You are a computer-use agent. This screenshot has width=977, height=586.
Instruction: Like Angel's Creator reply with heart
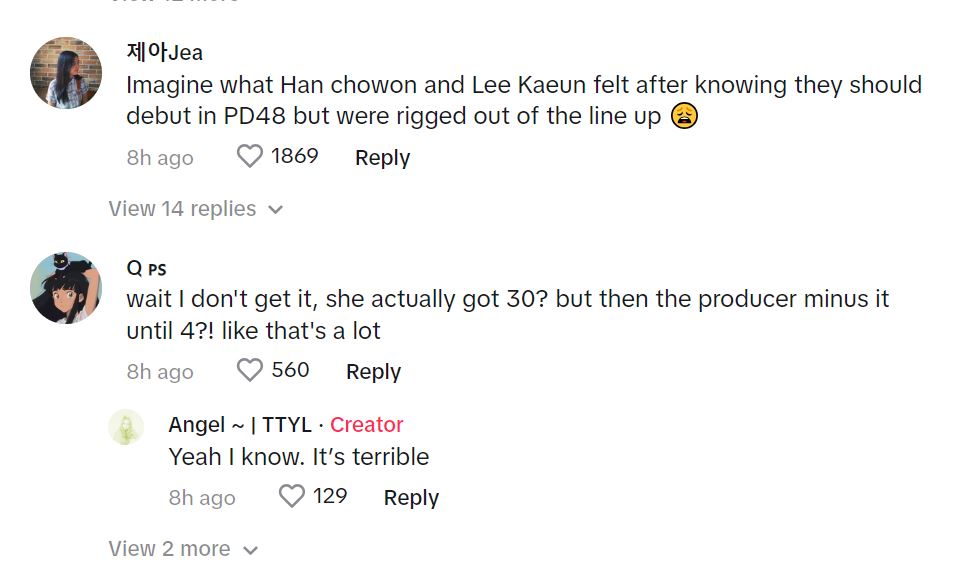point(291,497)
